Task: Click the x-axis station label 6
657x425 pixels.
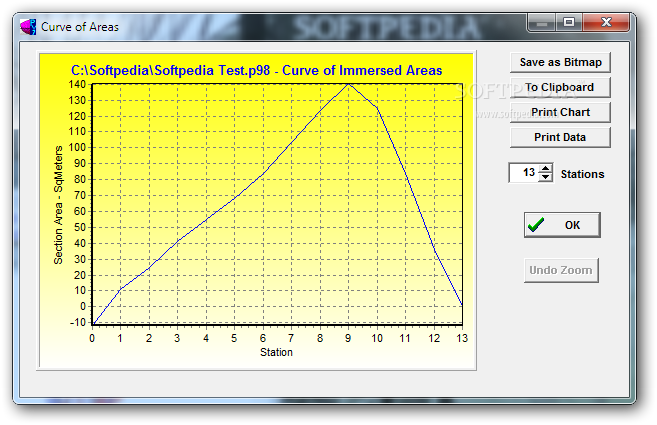Action: click(262, 338)
